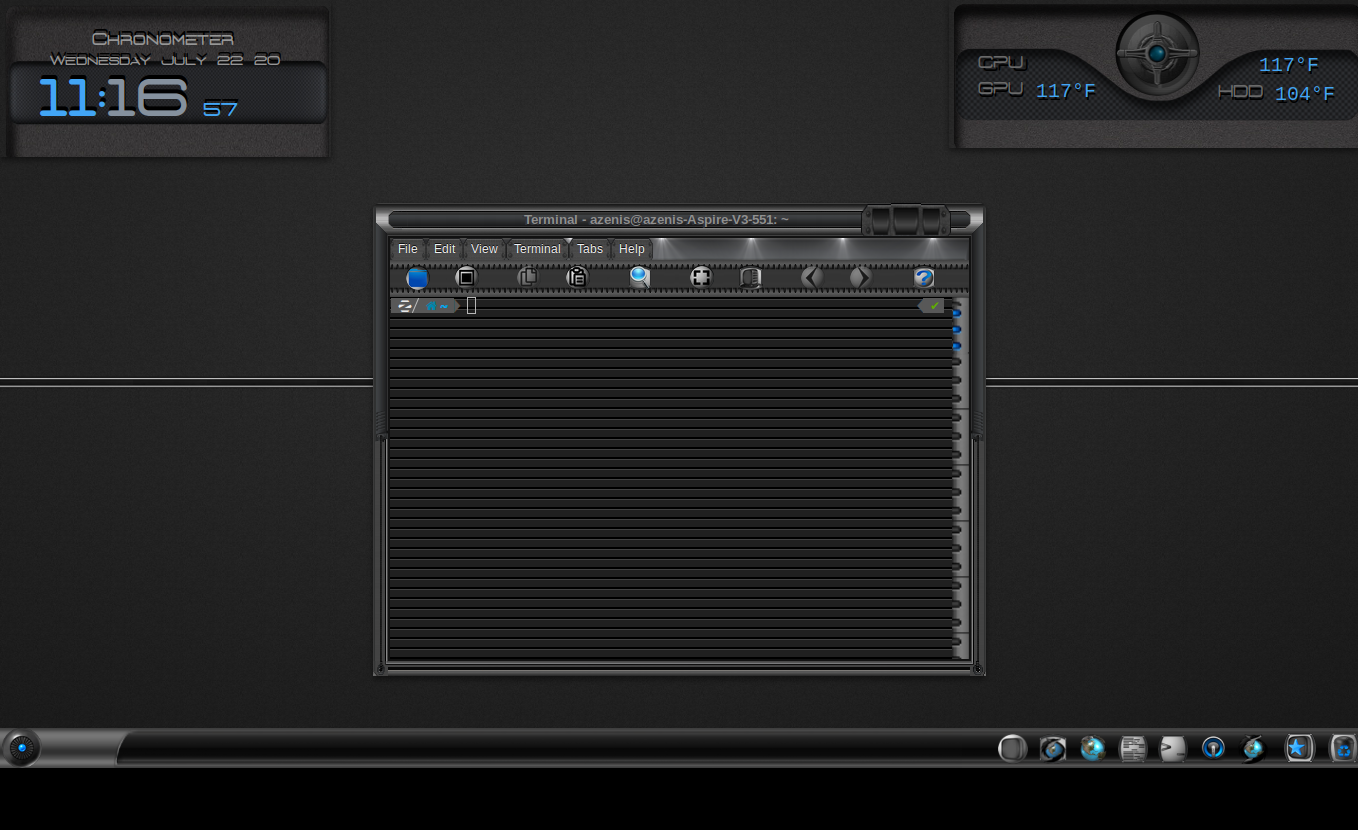Expand the Terminal menu
1358x830 pixels.
[537, 249]
